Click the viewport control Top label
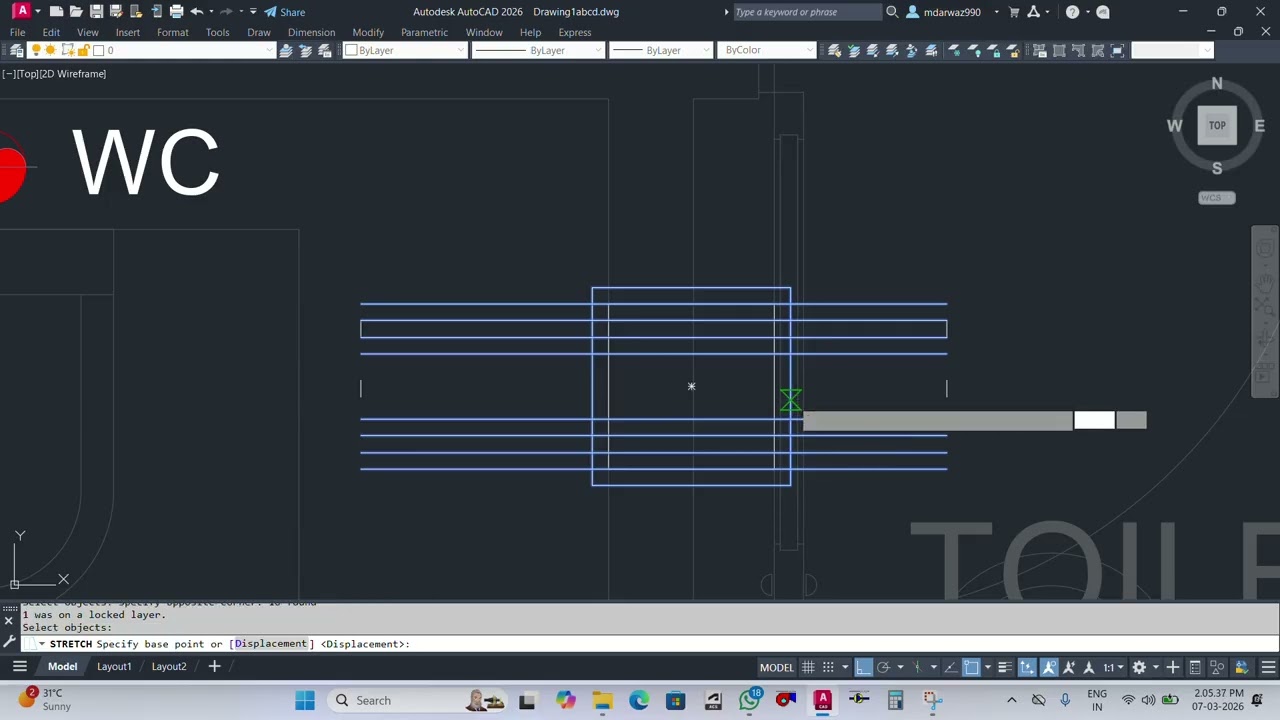 (x=28, y=74)
